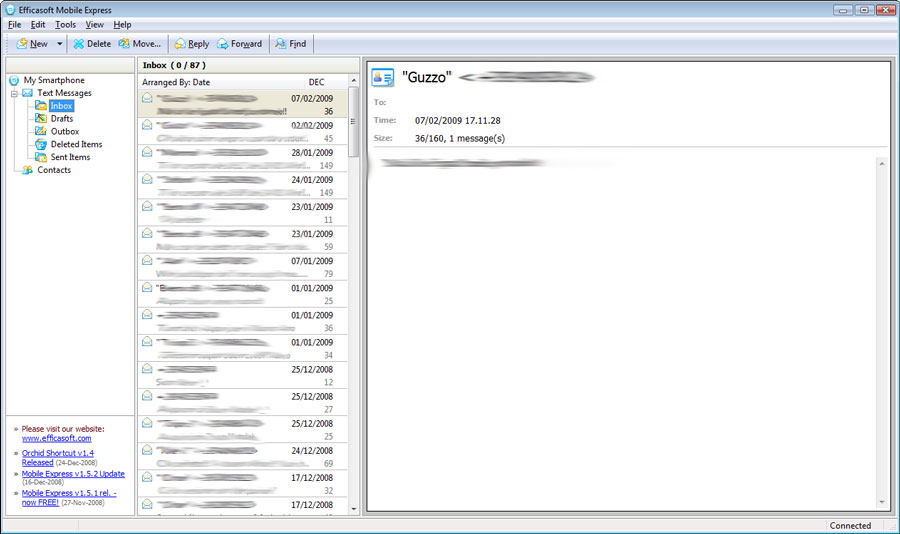
Task: Click the message list vertical scrollbar
Action: point(354,300)
